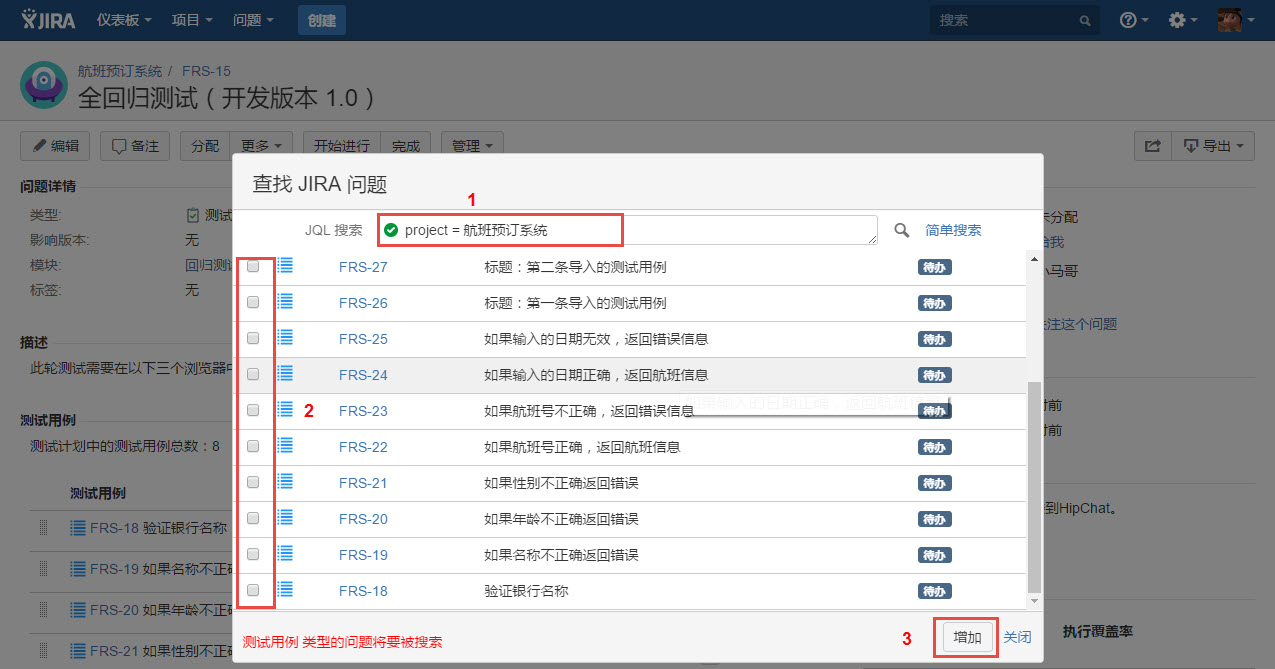Click the JIRA logo
This screenshot has height=669, width=1275.
click(50, 20)
